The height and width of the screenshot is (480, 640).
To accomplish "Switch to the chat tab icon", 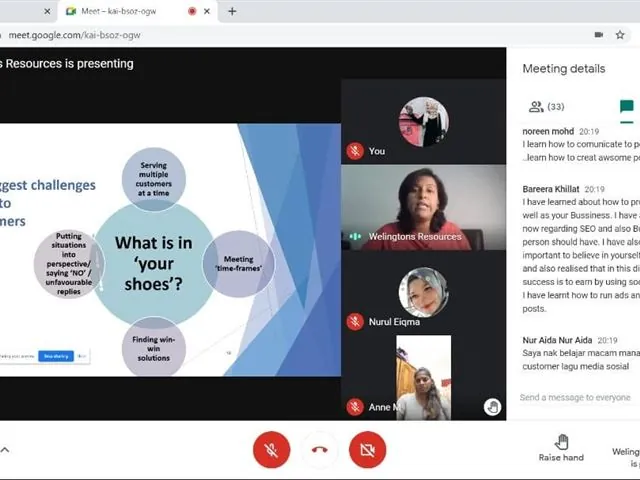I will click(627, 106).
